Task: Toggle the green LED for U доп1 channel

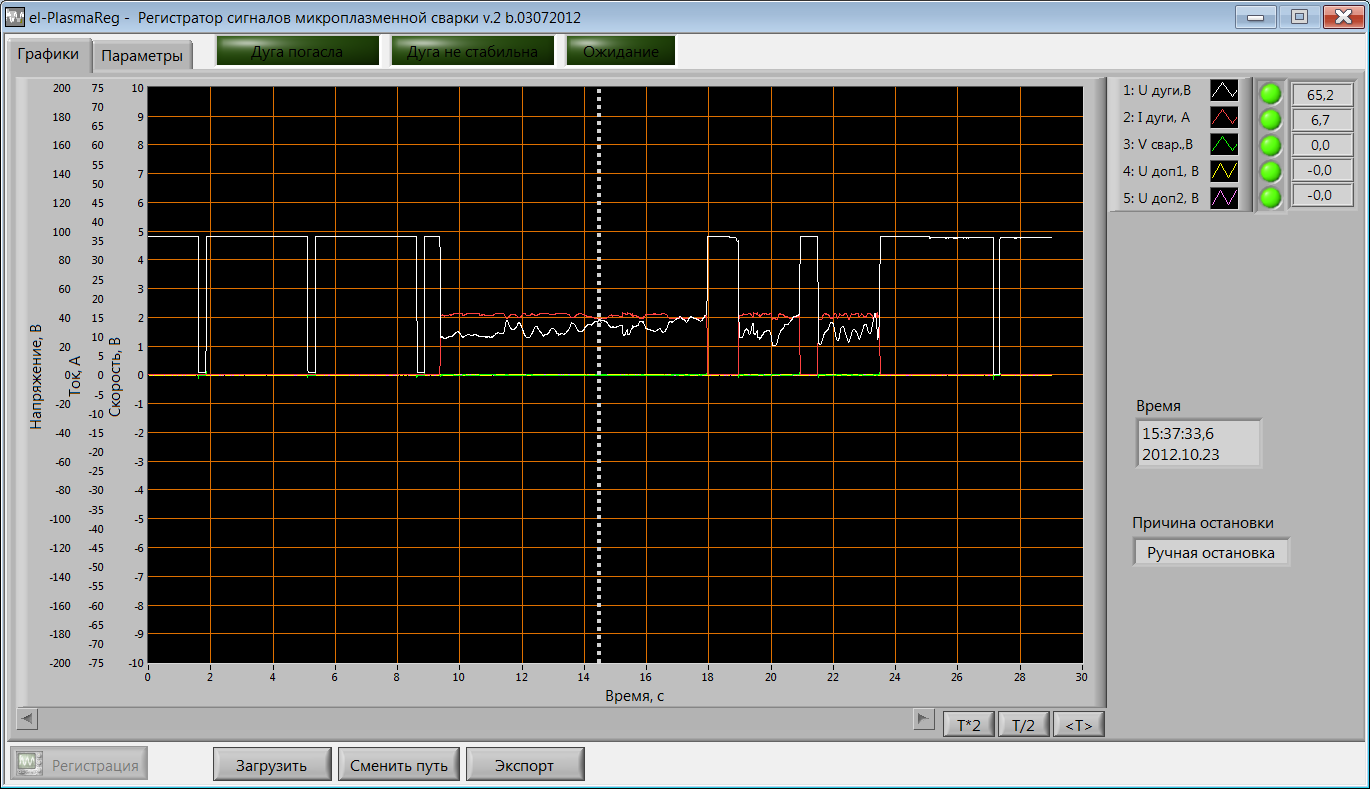Action: (x=1270, y=172)
